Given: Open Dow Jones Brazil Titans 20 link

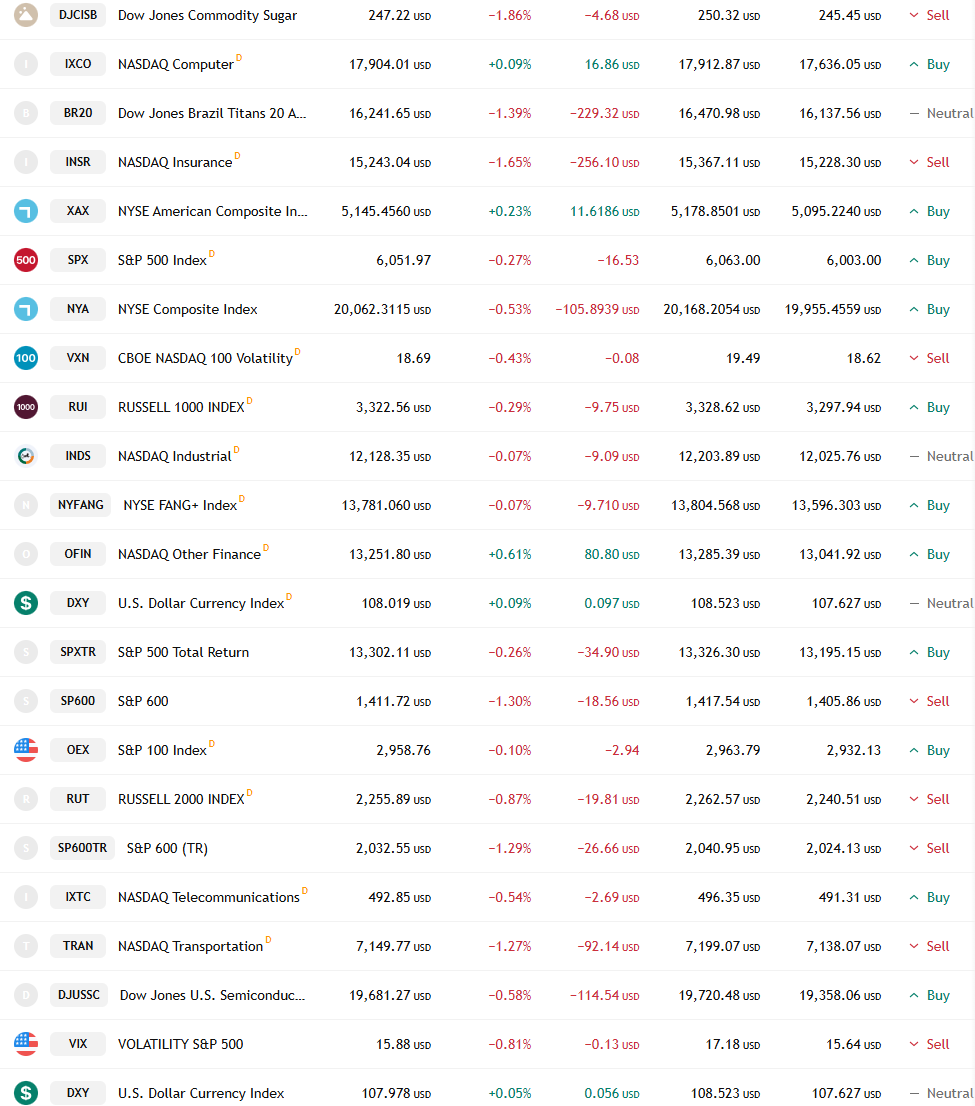Looking at the screenshot, I should 212,113.
